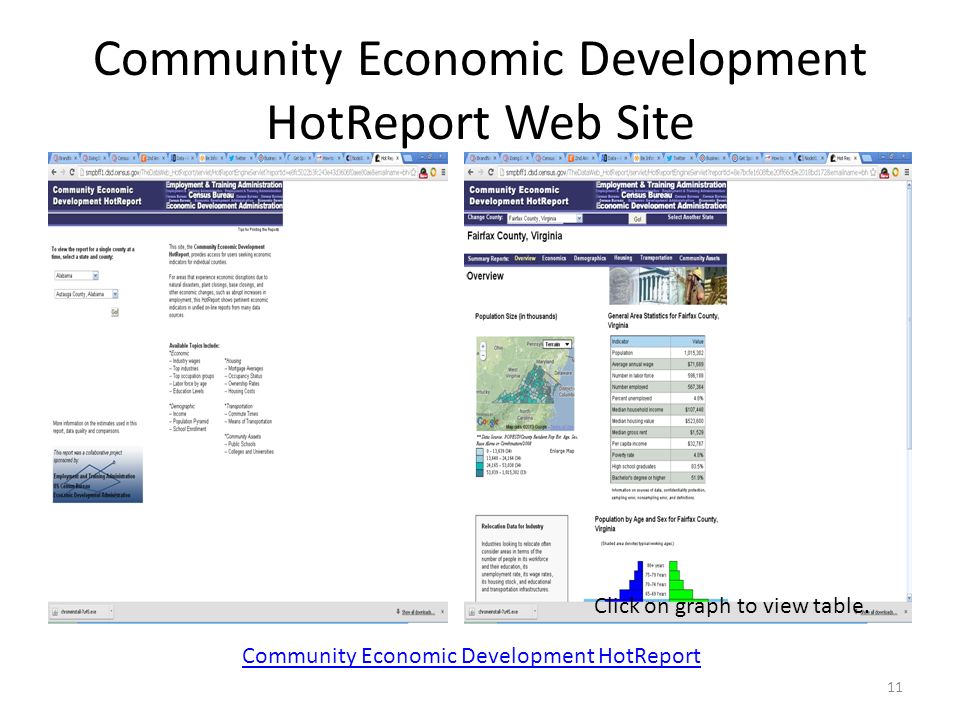Open new tab in the Fairfax report browser
Viewport: 960px width, 720px height.
pos(866,158)
